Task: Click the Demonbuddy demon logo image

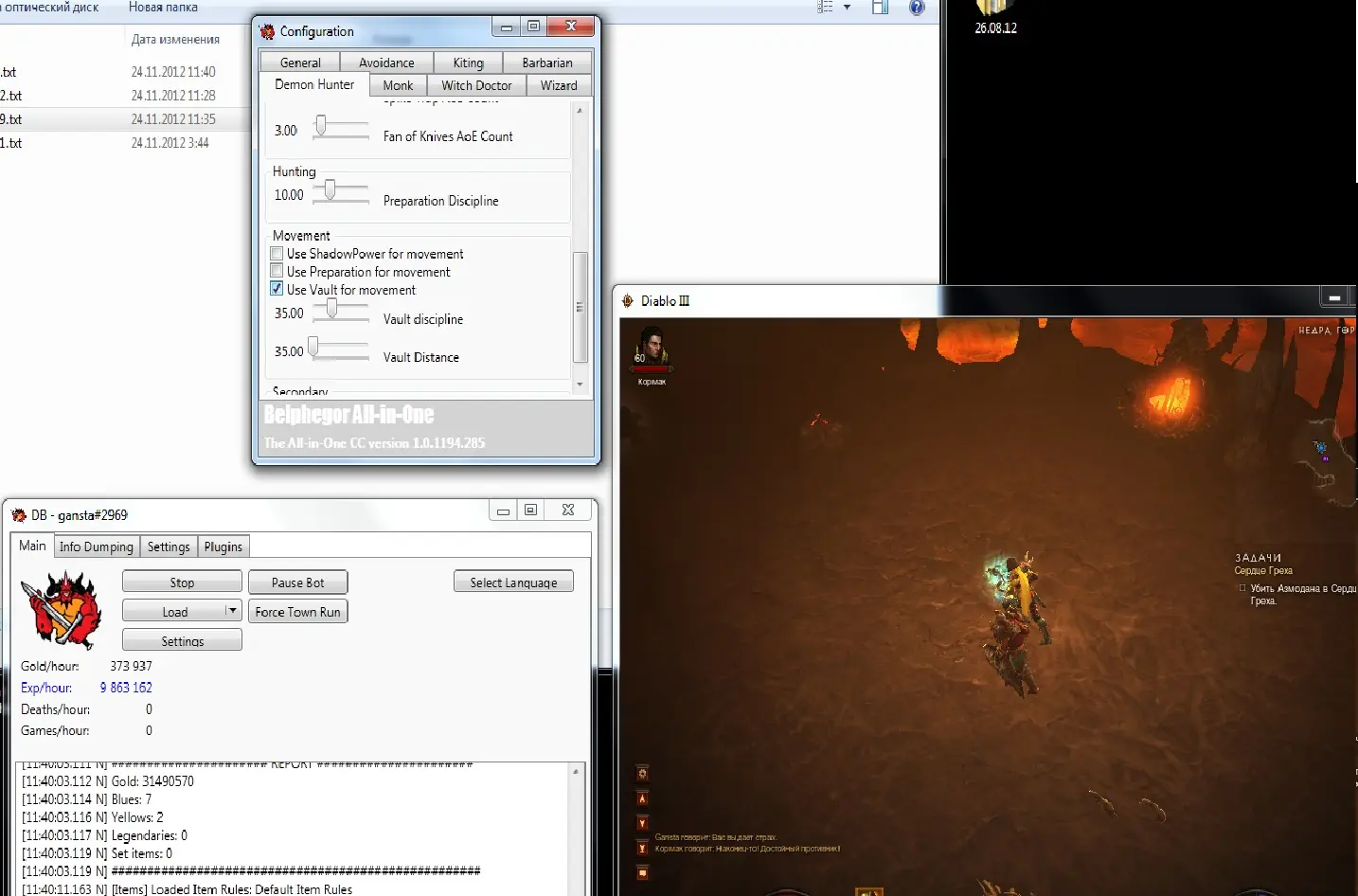Action: click(x=62, y=610)
